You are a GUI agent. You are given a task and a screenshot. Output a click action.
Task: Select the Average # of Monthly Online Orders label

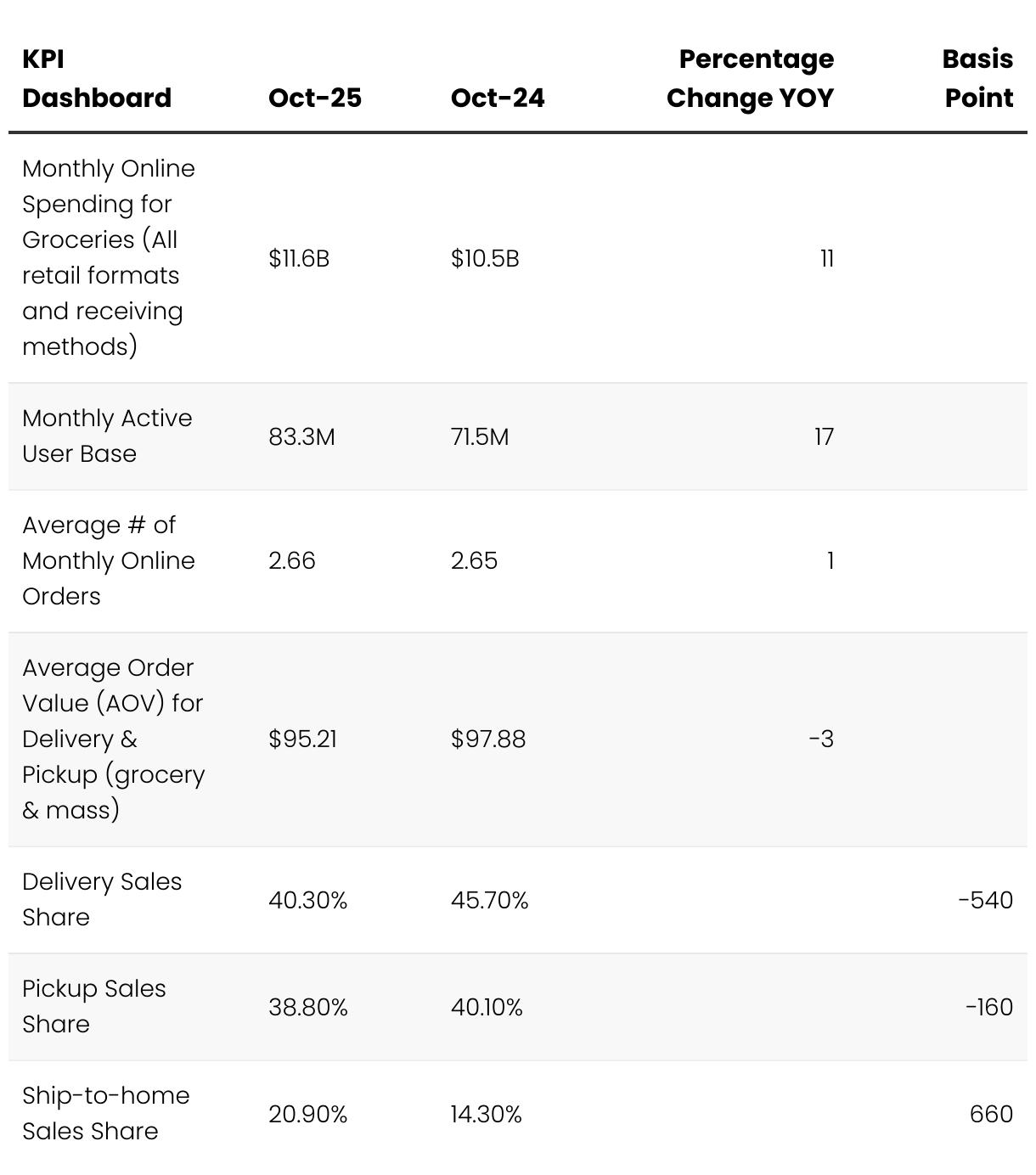pyautogui.click(x=109, y=560)
